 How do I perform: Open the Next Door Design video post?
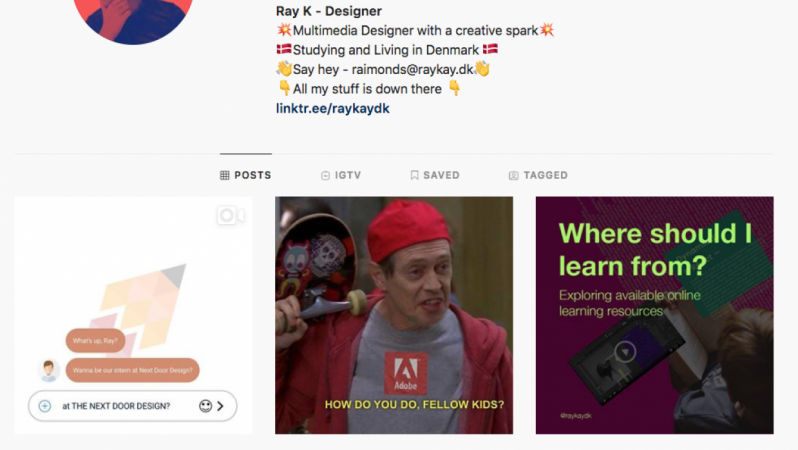pos(133,315)
